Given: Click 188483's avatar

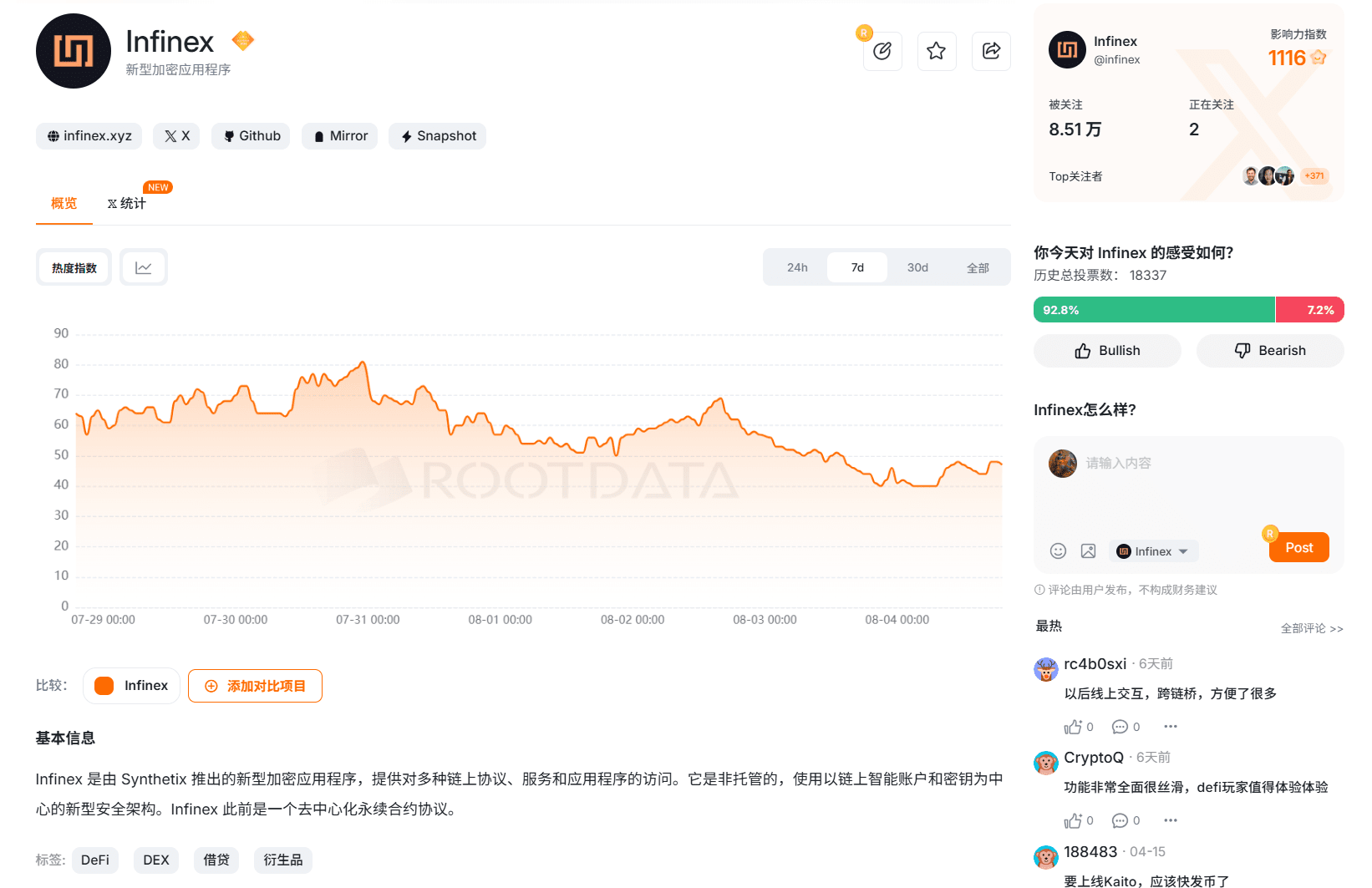Looking at the screenshot, I should coord(1046,858).
